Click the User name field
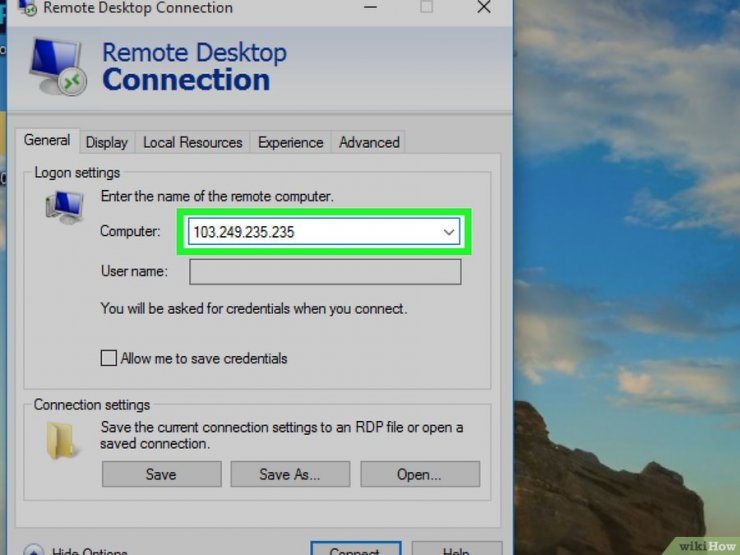 325,271
